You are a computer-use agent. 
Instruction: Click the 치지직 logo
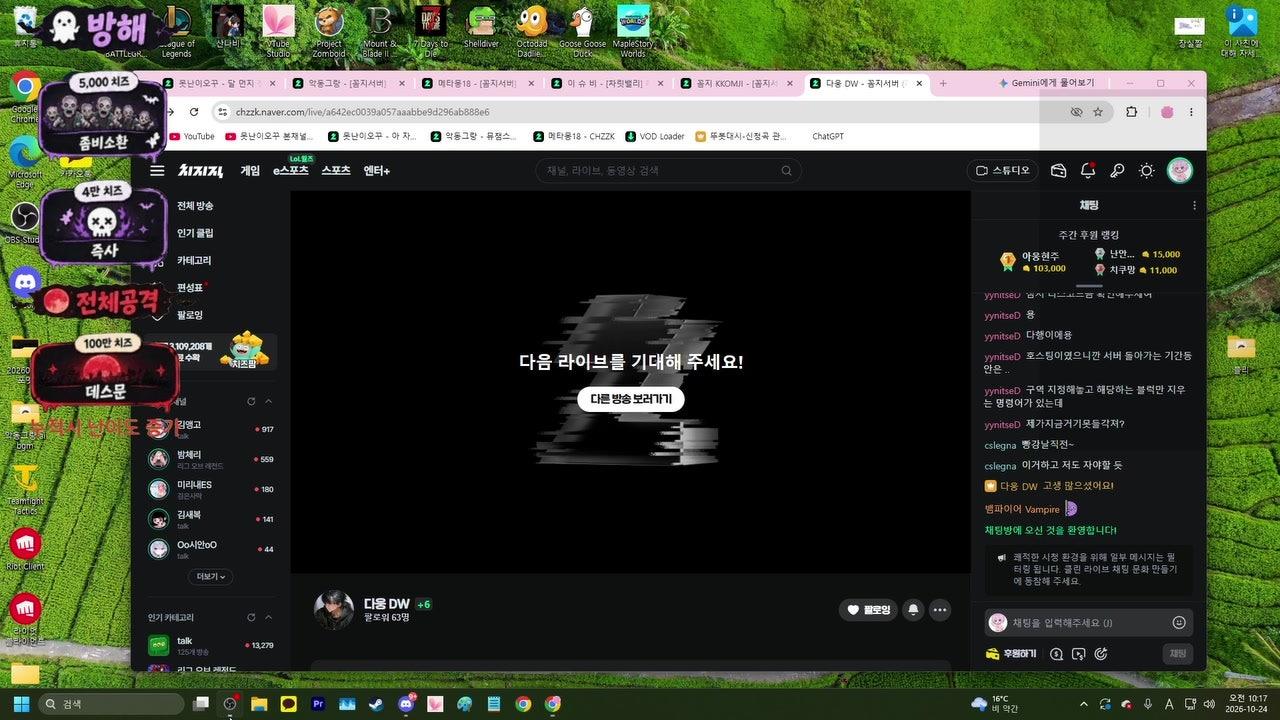201,171
